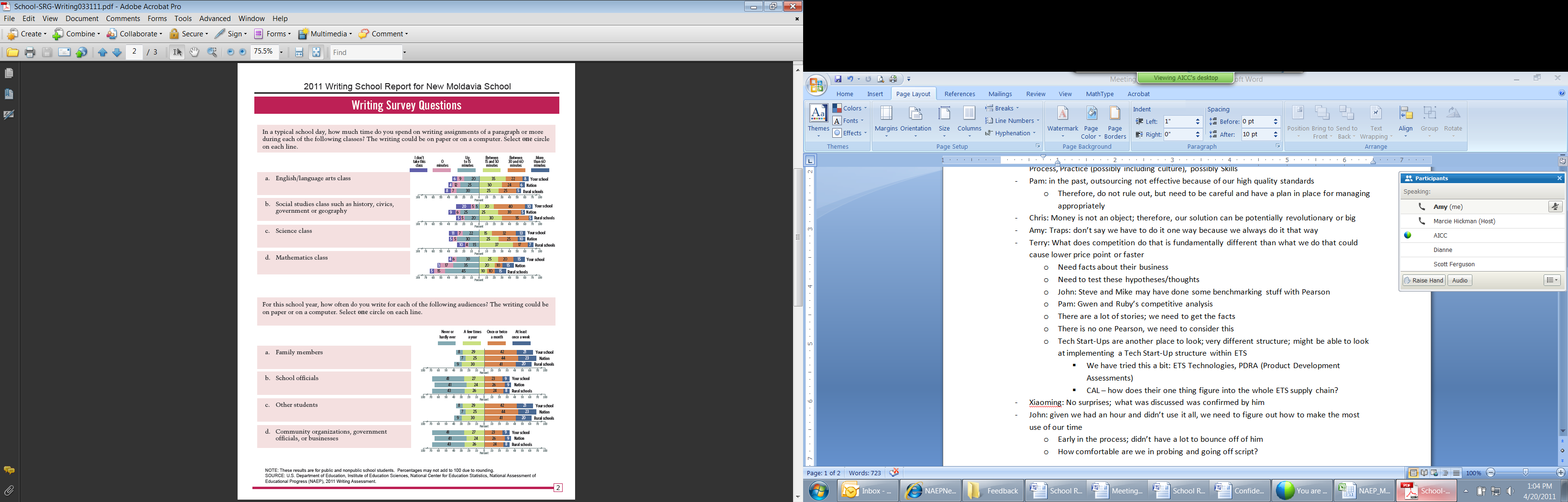Switch Word to Full Screen Reading view
Viewport: 1568px width, 502px height.
point(1425,473)
